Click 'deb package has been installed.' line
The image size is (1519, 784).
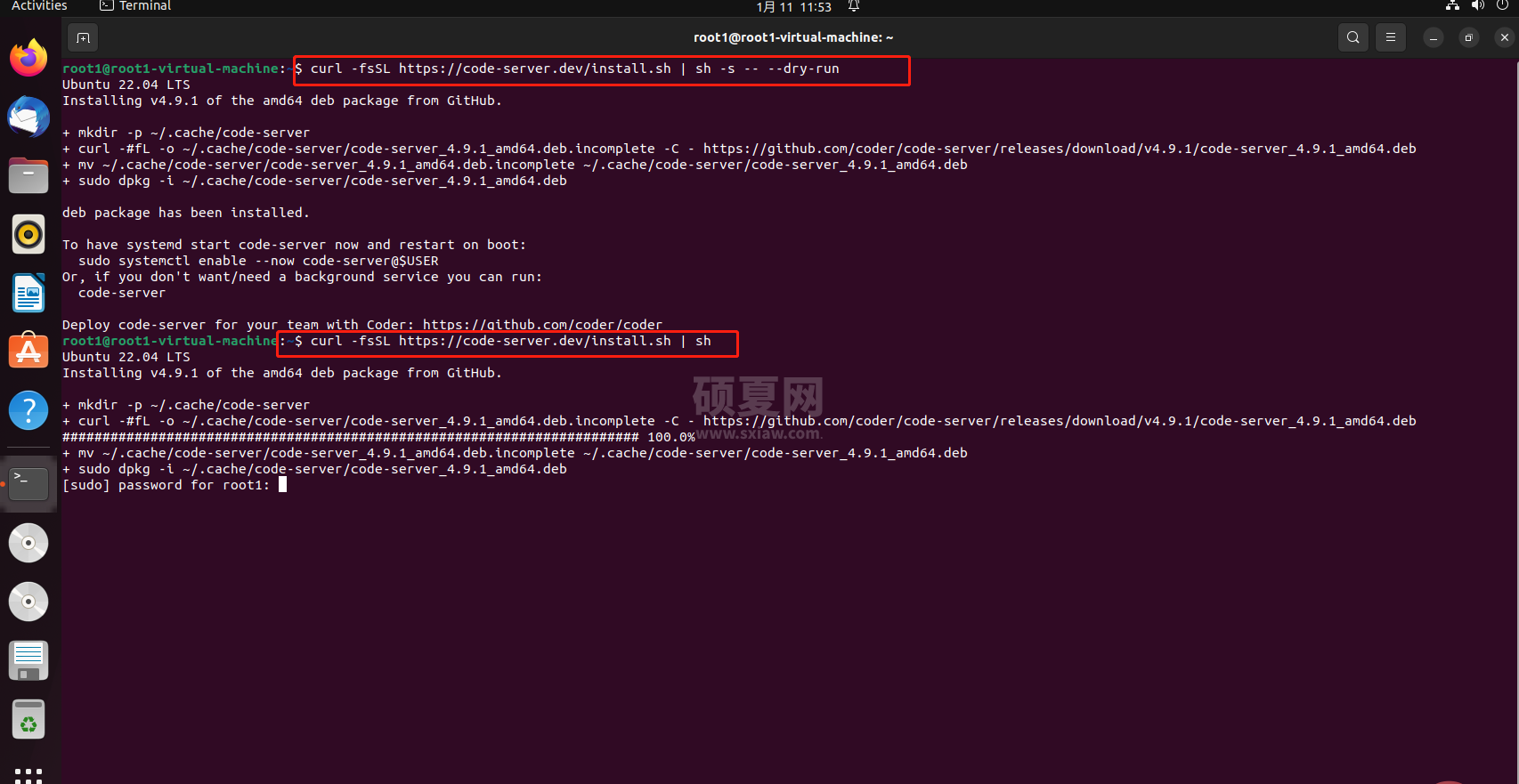point(186,213)
